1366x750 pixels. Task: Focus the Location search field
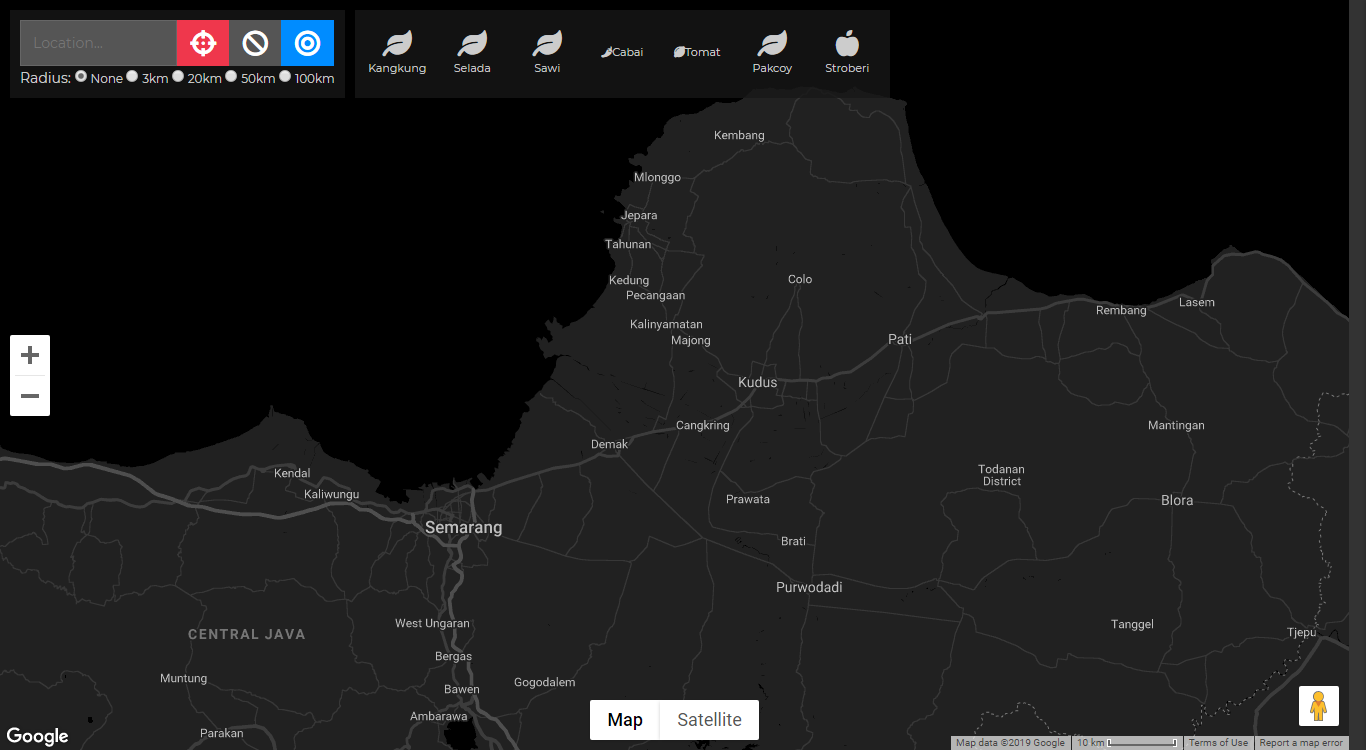(98, 43)
